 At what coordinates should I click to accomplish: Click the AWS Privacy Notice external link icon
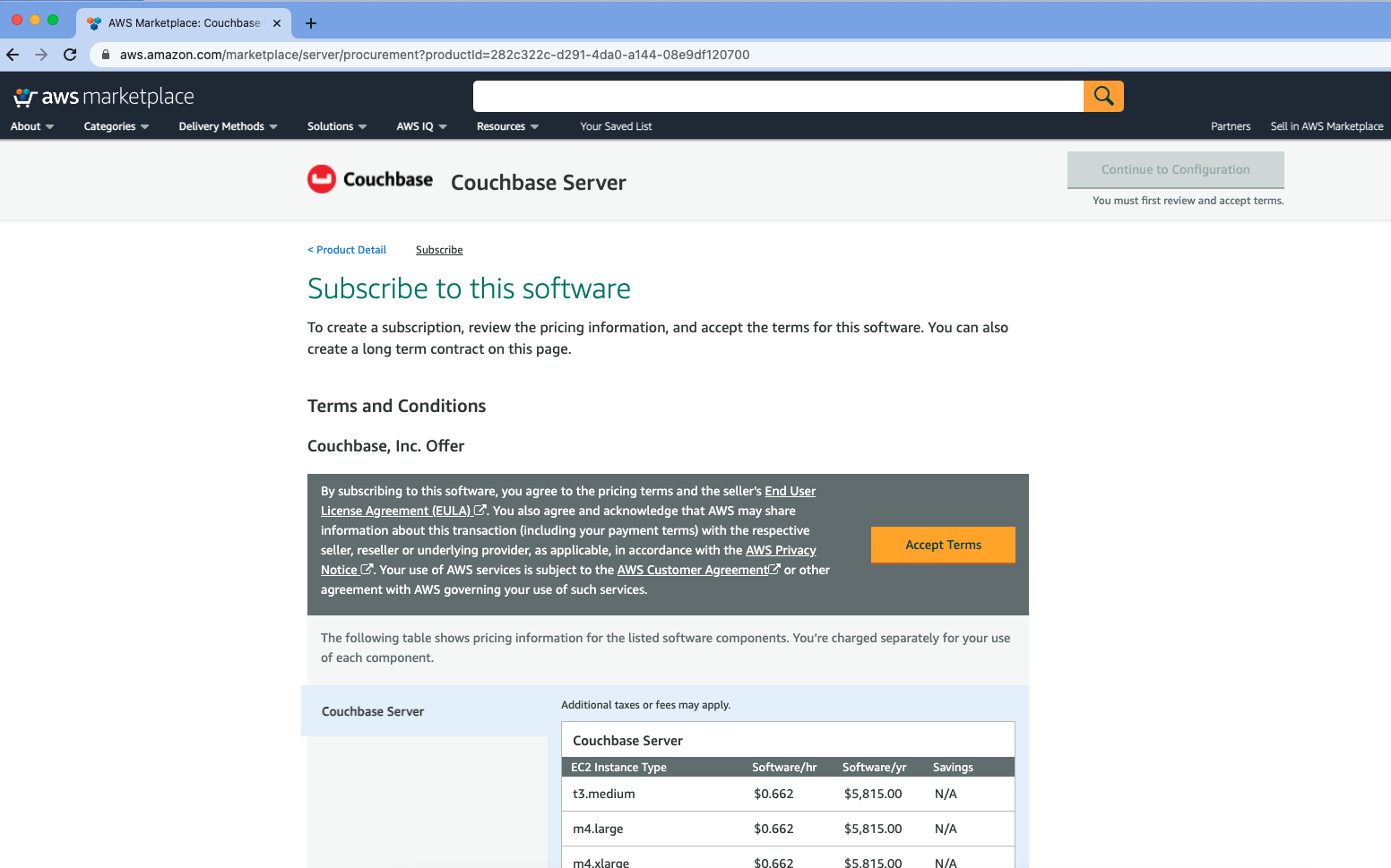(x=367, y=569)
